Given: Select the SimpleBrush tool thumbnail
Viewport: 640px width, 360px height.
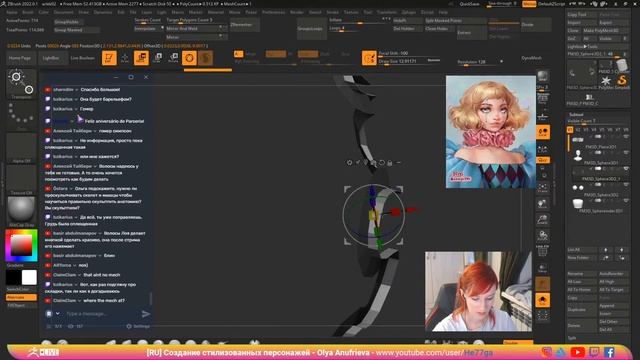Looking at the screenshot, I should (x=622, y=80).
